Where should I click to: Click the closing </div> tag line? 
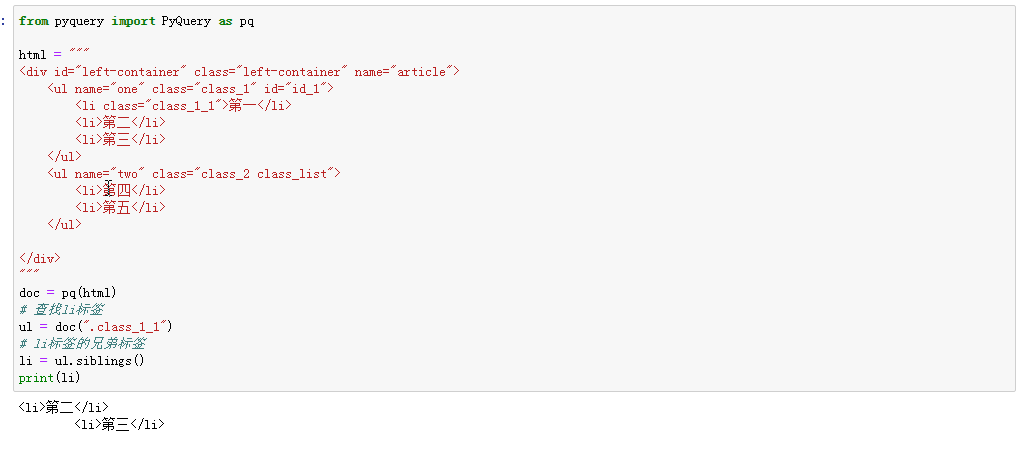tap(40, 259)
